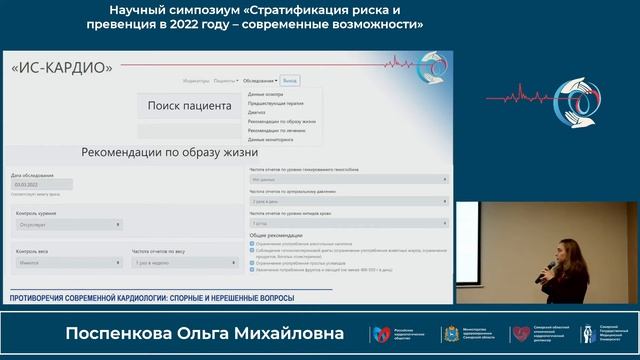The width and height of the screenshot is (640, 360).
Task: Click the Поспенкова Ольга Михайловна name caption
Action: point(205,333)
